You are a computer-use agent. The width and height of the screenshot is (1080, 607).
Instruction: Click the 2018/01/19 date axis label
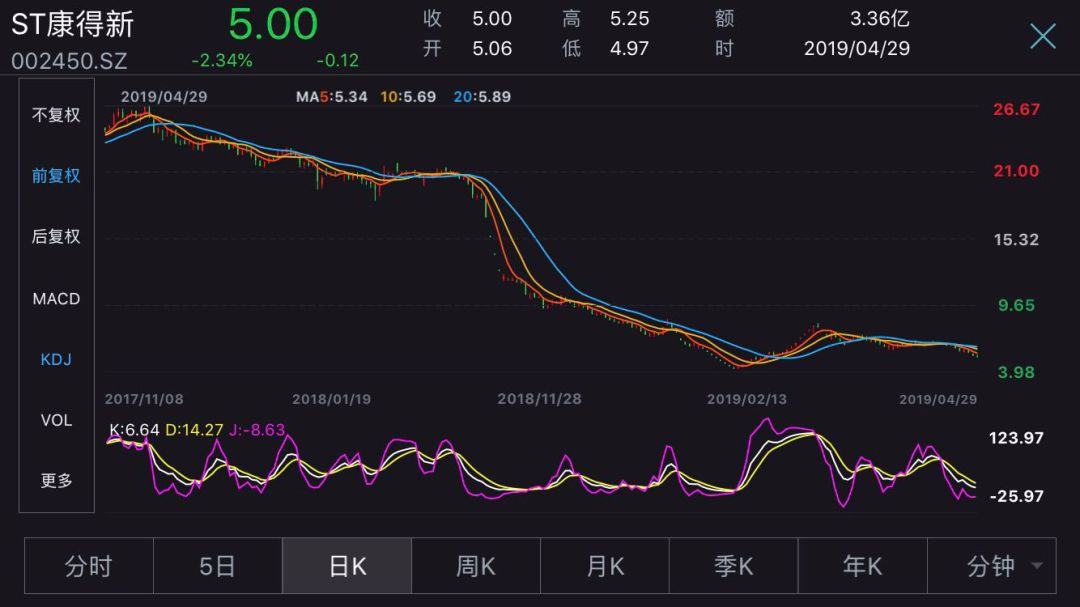[x=331, y=399]
